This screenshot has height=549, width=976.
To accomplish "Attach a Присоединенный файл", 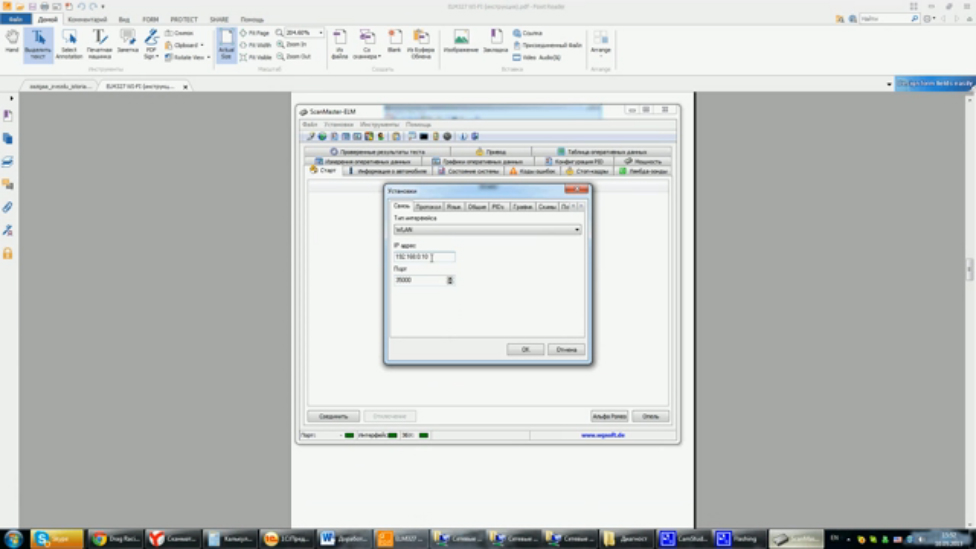I will point(548,45).
